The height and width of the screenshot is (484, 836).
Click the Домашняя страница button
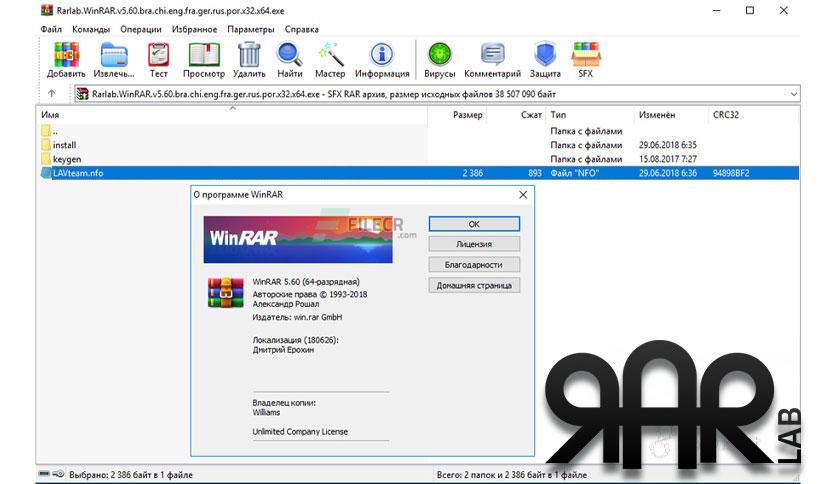pyautogui.click(x=474, y=285)
